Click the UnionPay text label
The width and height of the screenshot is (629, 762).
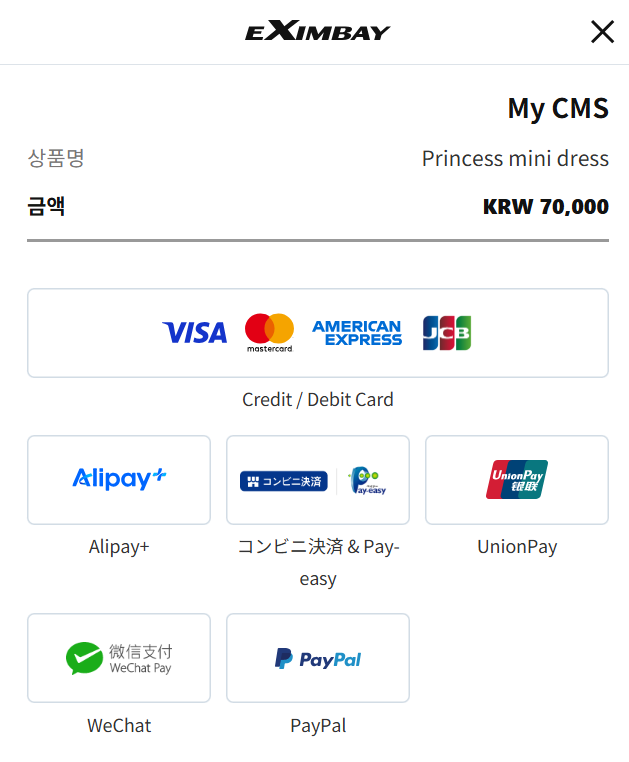[x=517, y=547]
